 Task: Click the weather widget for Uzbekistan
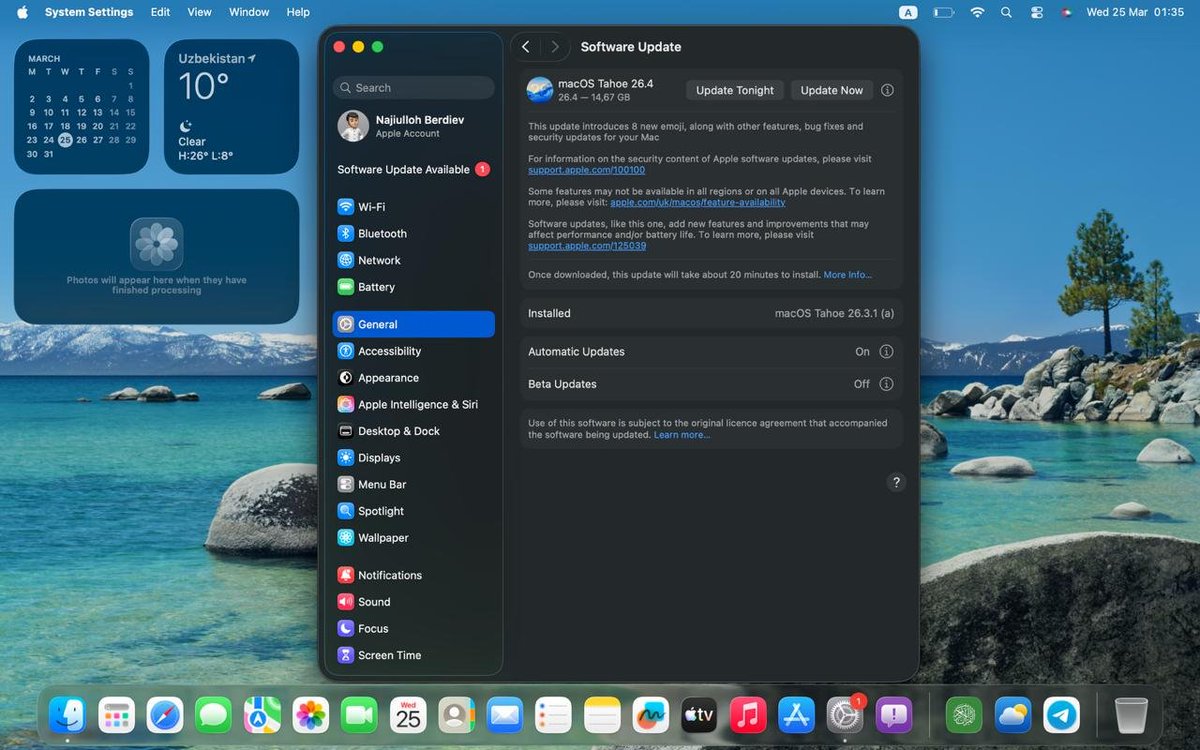231,107
